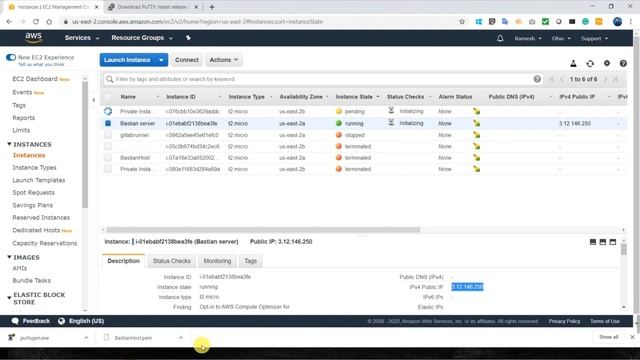This screenshot has height=360, width=640.
Task: Sort by Instance State column header
Action: [354, 97]
